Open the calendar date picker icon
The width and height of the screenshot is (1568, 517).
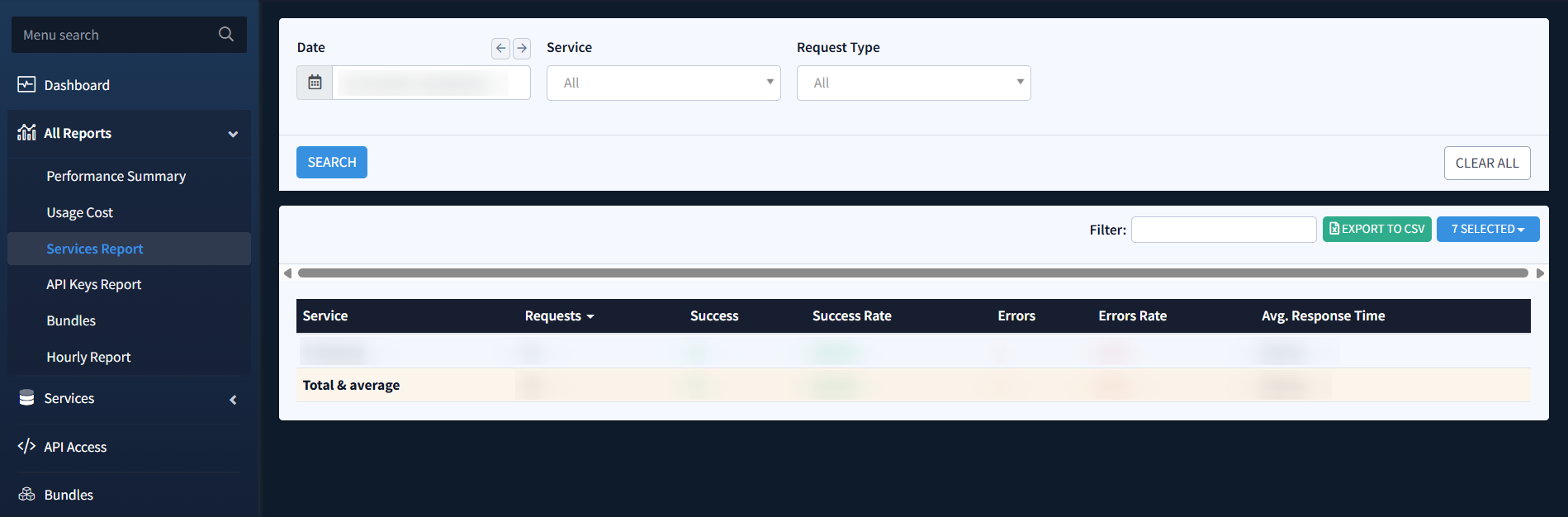point(315,83)
